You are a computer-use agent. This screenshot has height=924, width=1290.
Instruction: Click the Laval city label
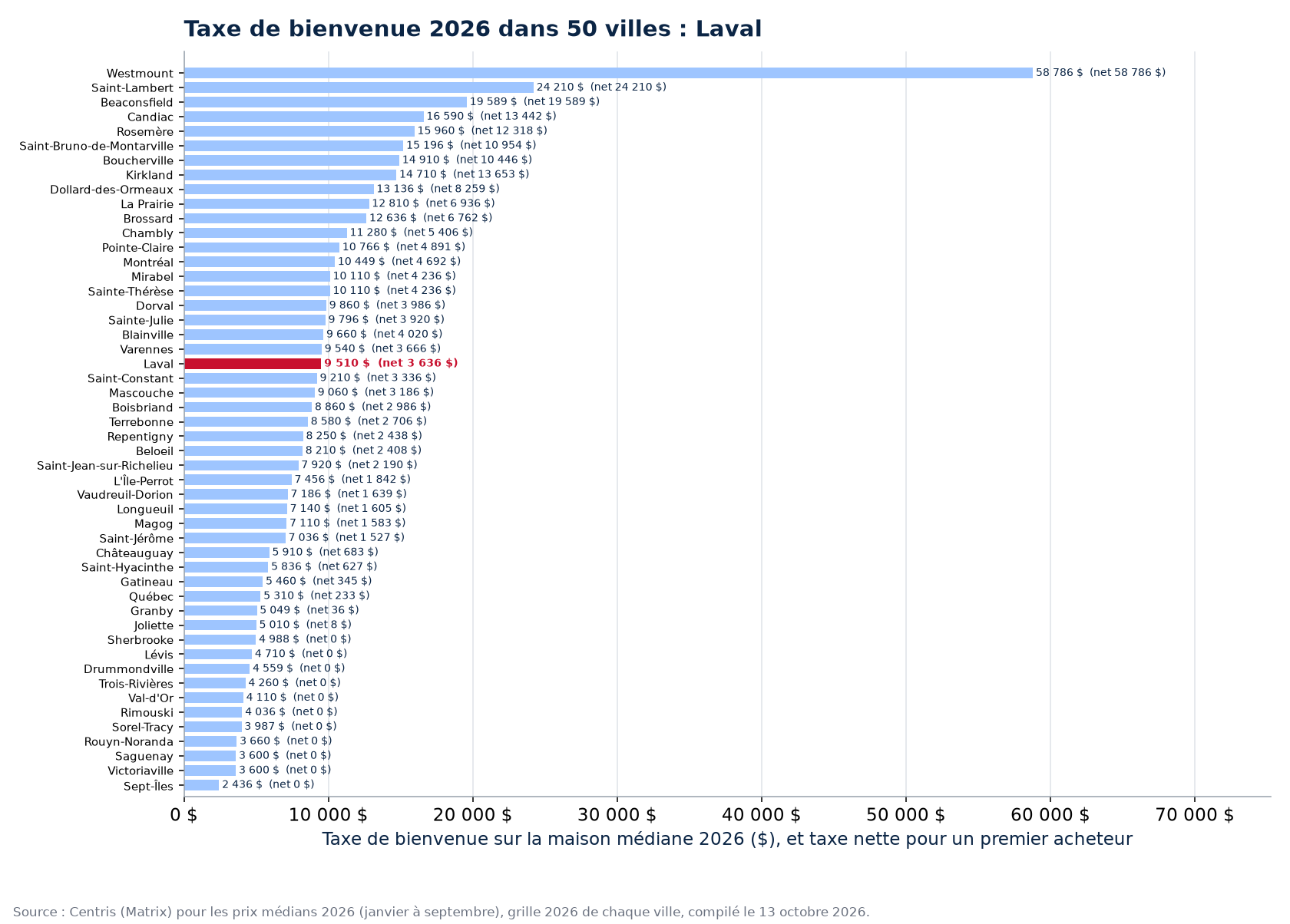158,365
